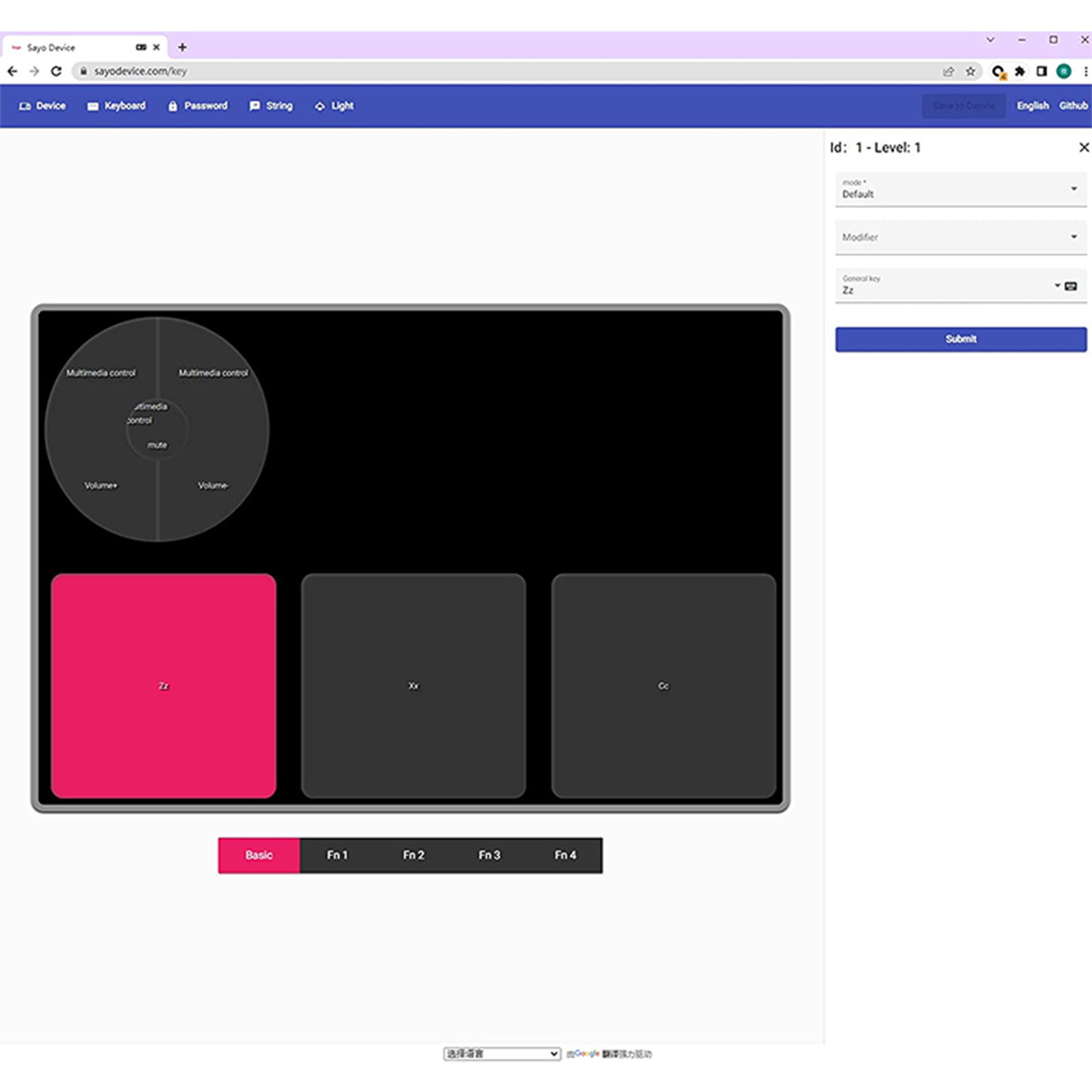This screenshot has height=1092, width=1092.
Task: Go back using the browser back arrow
Action: coord(12,71)
